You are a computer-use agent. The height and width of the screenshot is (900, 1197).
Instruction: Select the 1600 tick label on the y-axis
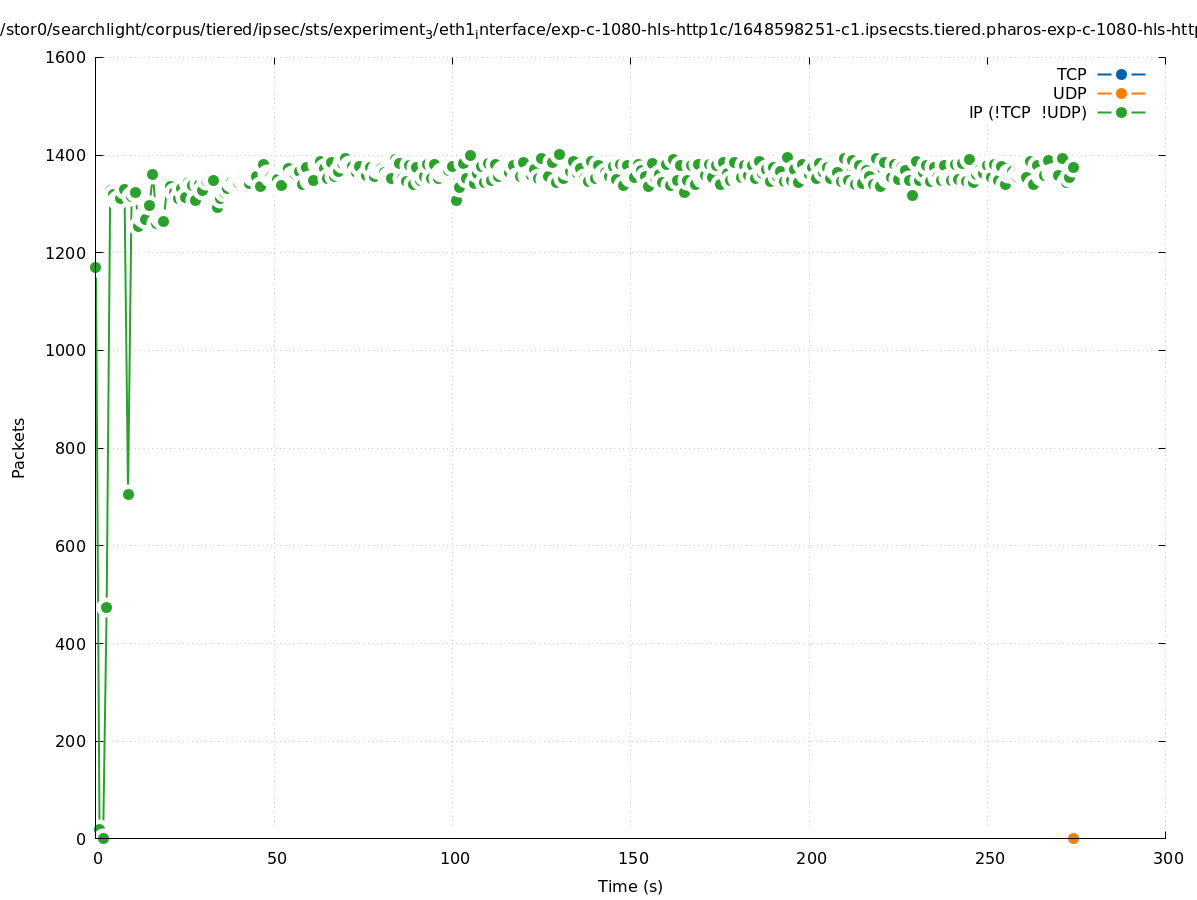pyautogui.click(x=66, y=57)
